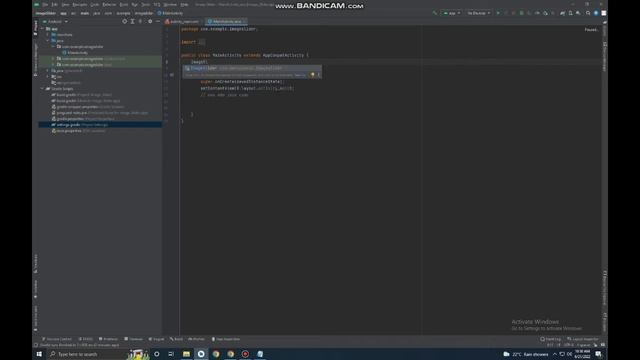640x360 pixels.
Task: Toggle the Build Variants side tab
Action: [36, 319]
